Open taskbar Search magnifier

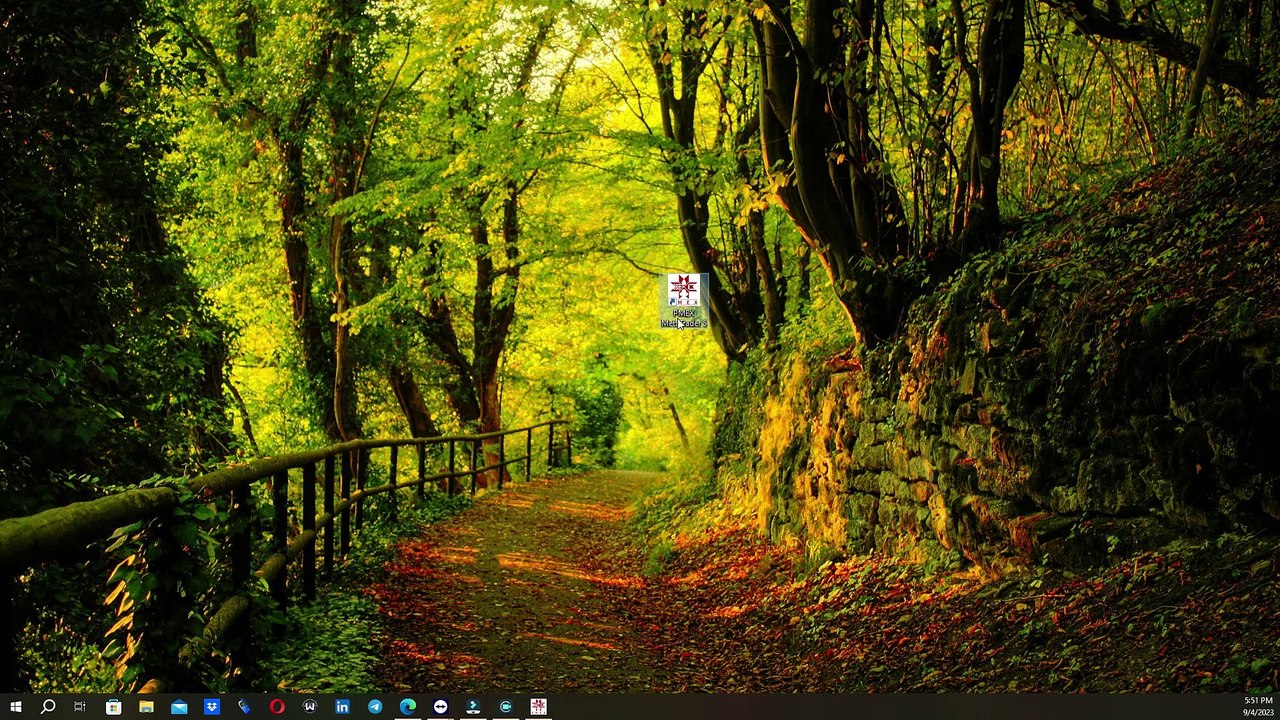(x=48, y=707)
